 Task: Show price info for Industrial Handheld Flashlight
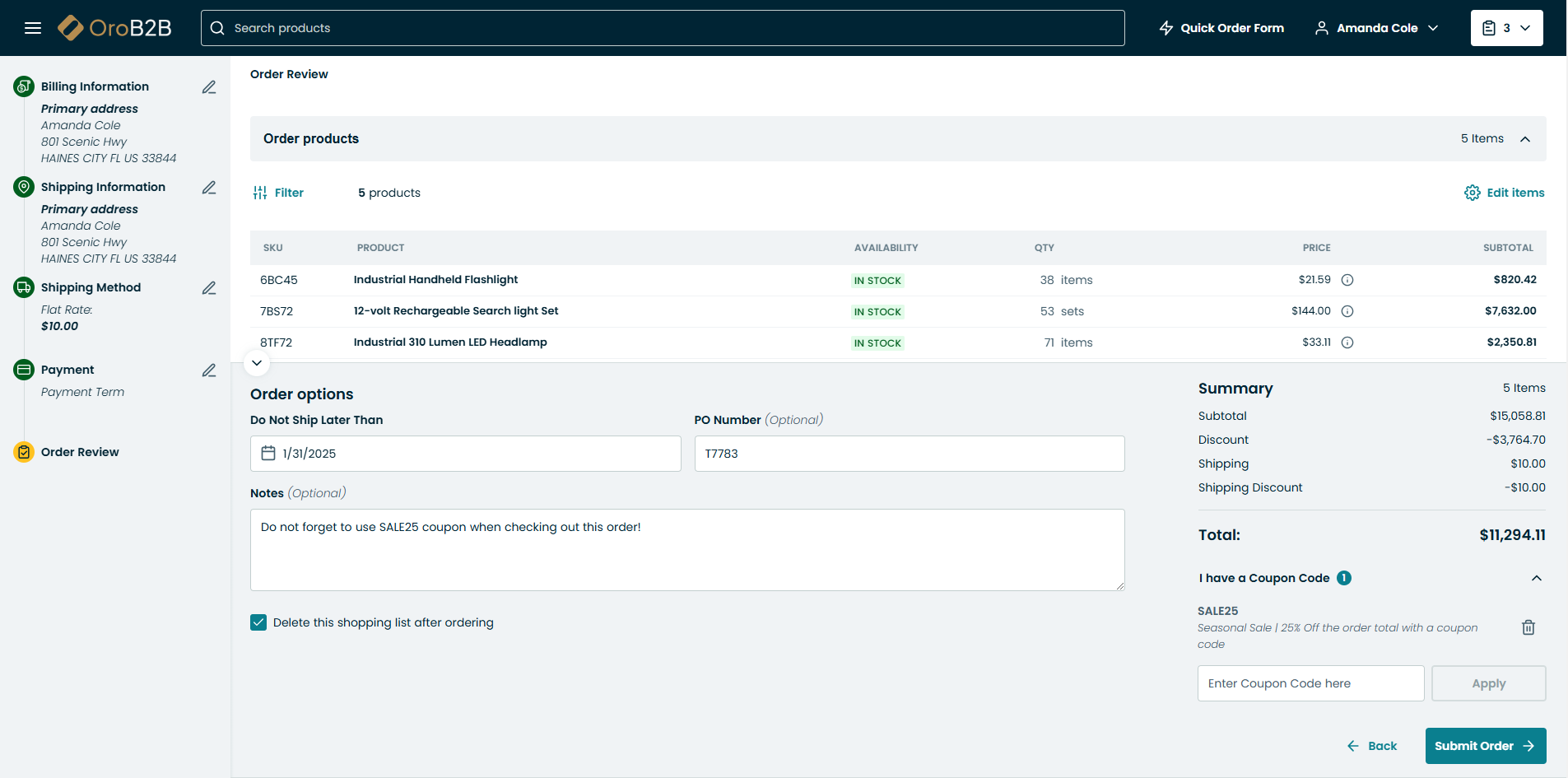tap(1347, 280)
